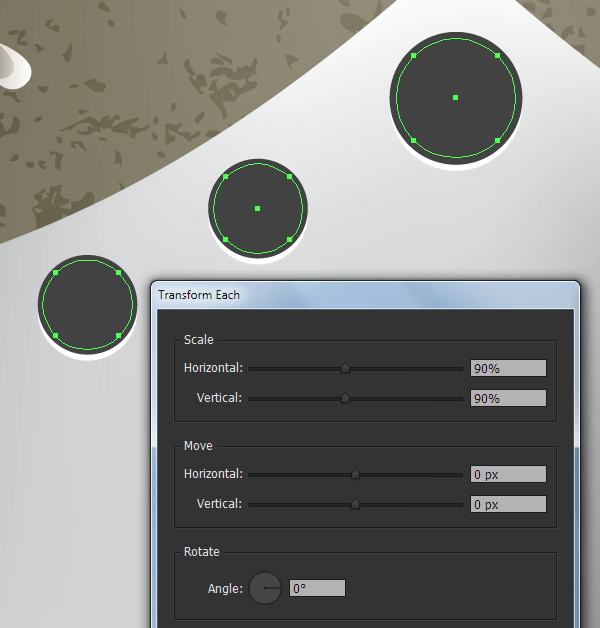Click the Transform Each title bar
600x628 pixels.
click(x=365, y=295)
